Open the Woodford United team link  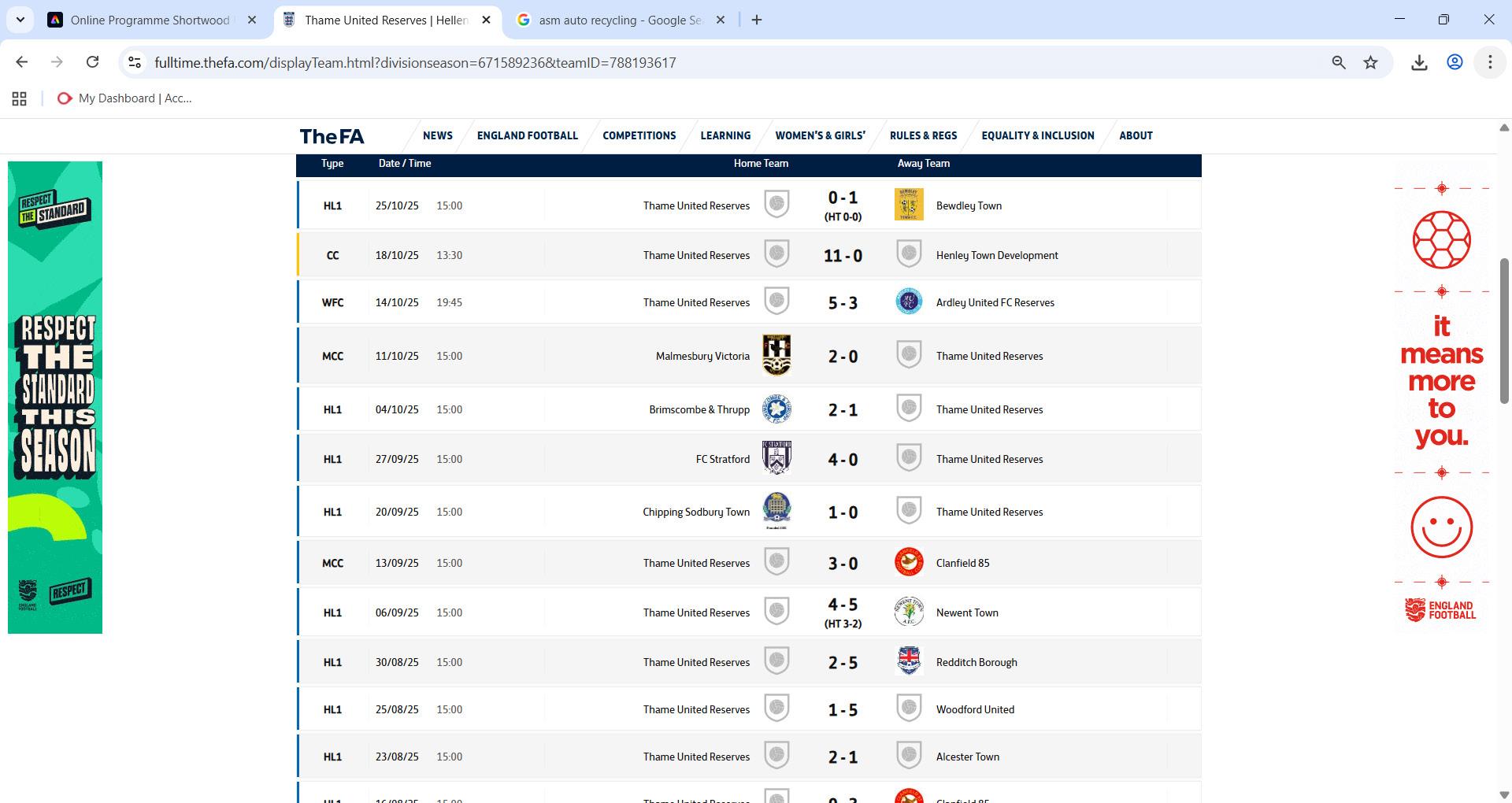pos(975,709)
